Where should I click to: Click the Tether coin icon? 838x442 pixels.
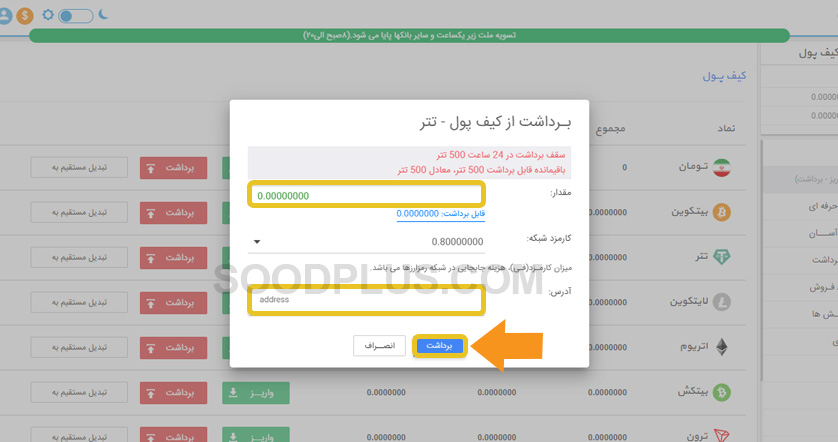point(721,257)
